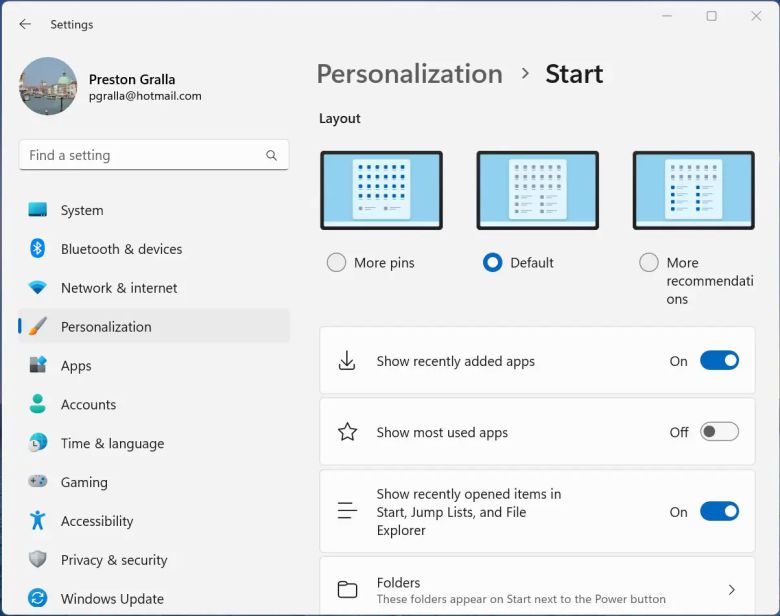Image resolution: width=780 pixels, height=616 pixels.
Task: Open Time & language settings
Action: (x=112, y=444)
